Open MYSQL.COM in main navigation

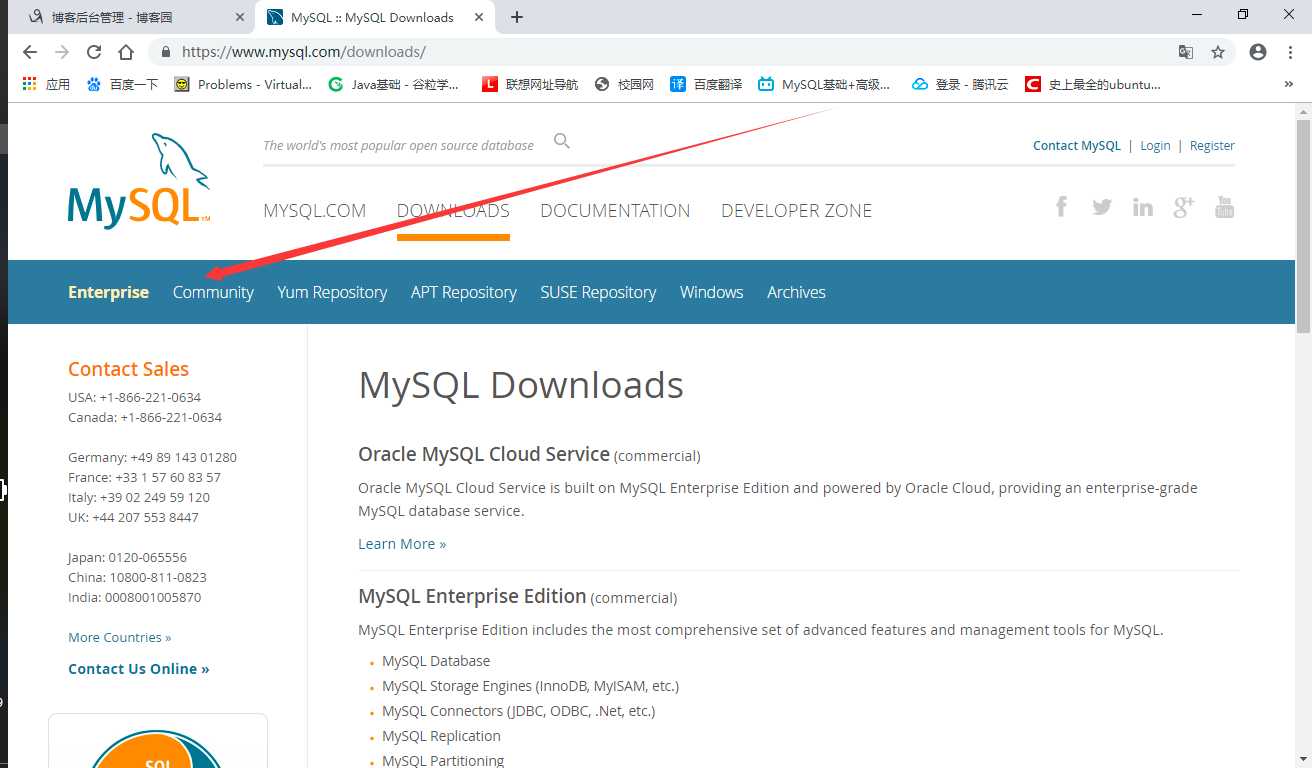(314, 210)
